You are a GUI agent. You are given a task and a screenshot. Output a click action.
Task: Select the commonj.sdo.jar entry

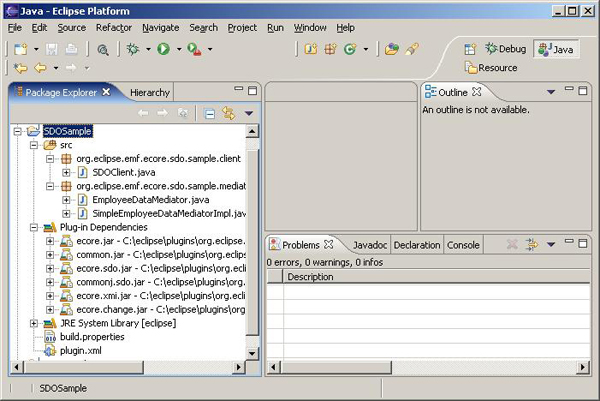[x=161, y=282]
